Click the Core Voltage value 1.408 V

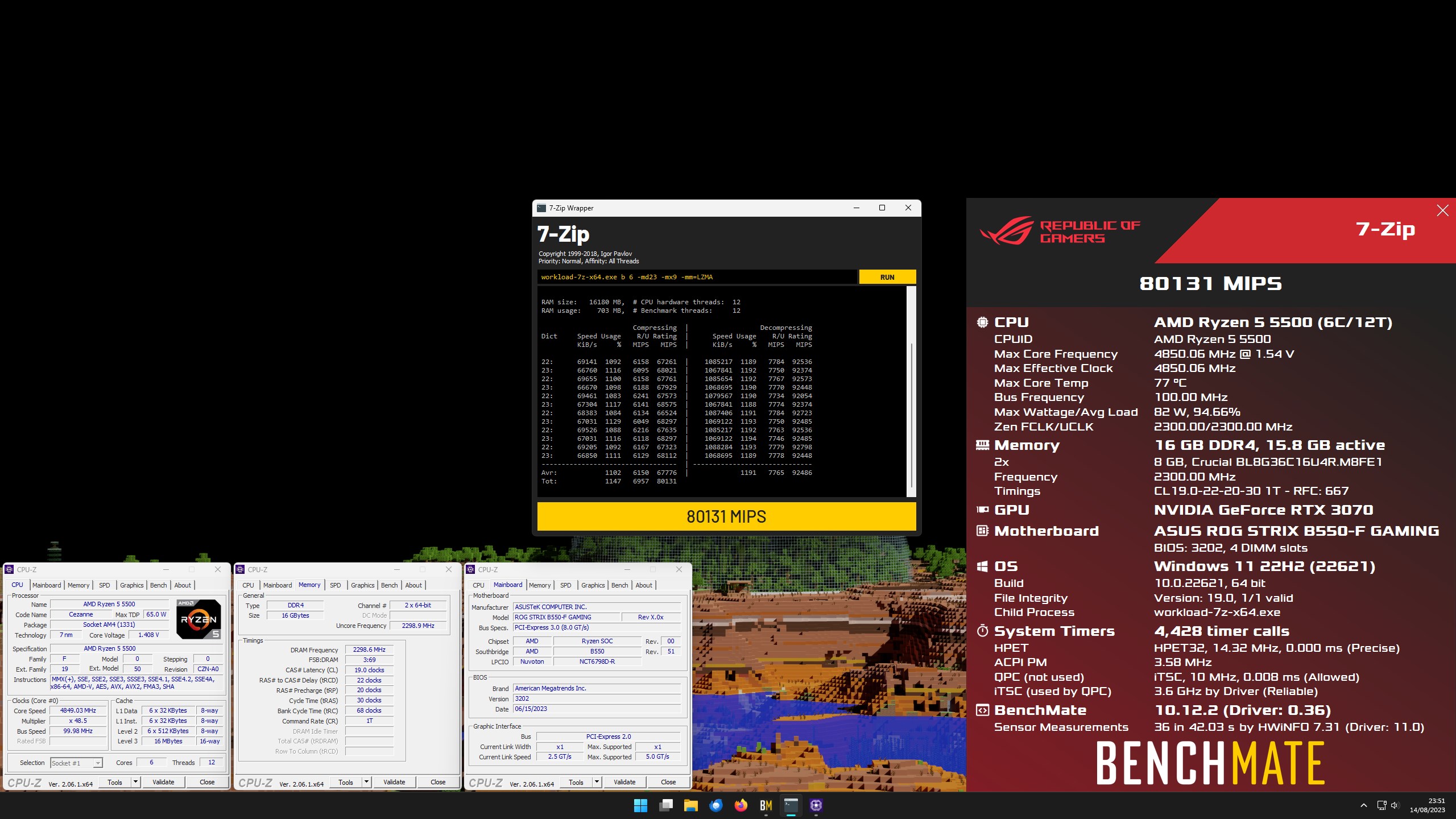148,635
